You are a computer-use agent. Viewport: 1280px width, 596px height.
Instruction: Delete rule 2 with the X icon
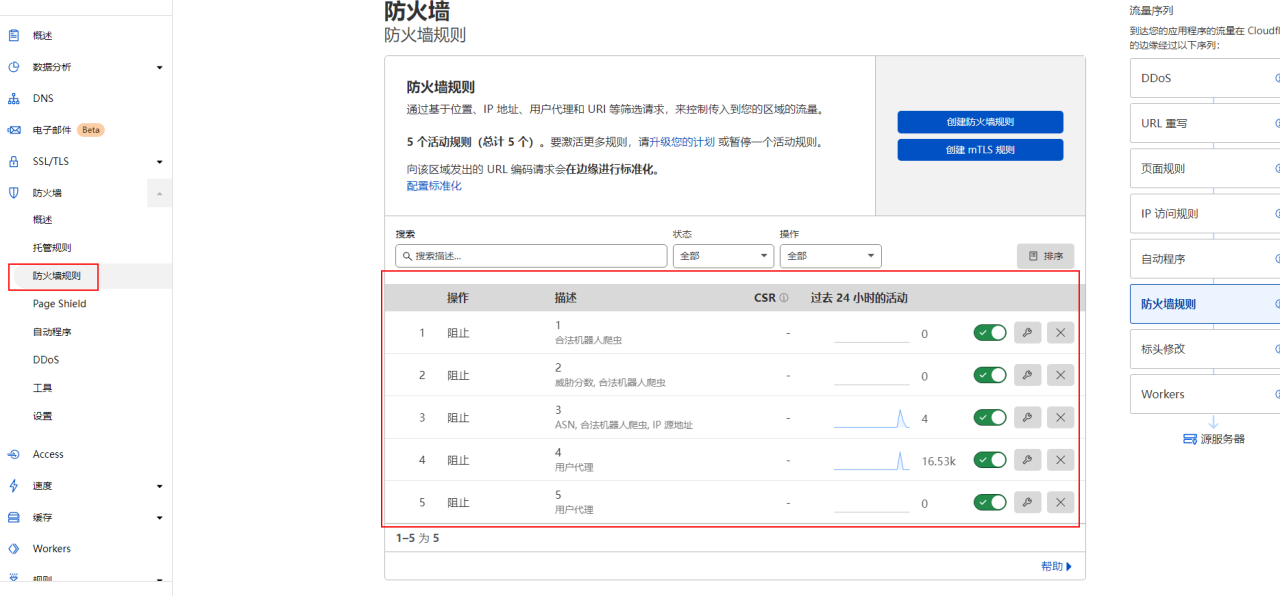[1060, 375]
